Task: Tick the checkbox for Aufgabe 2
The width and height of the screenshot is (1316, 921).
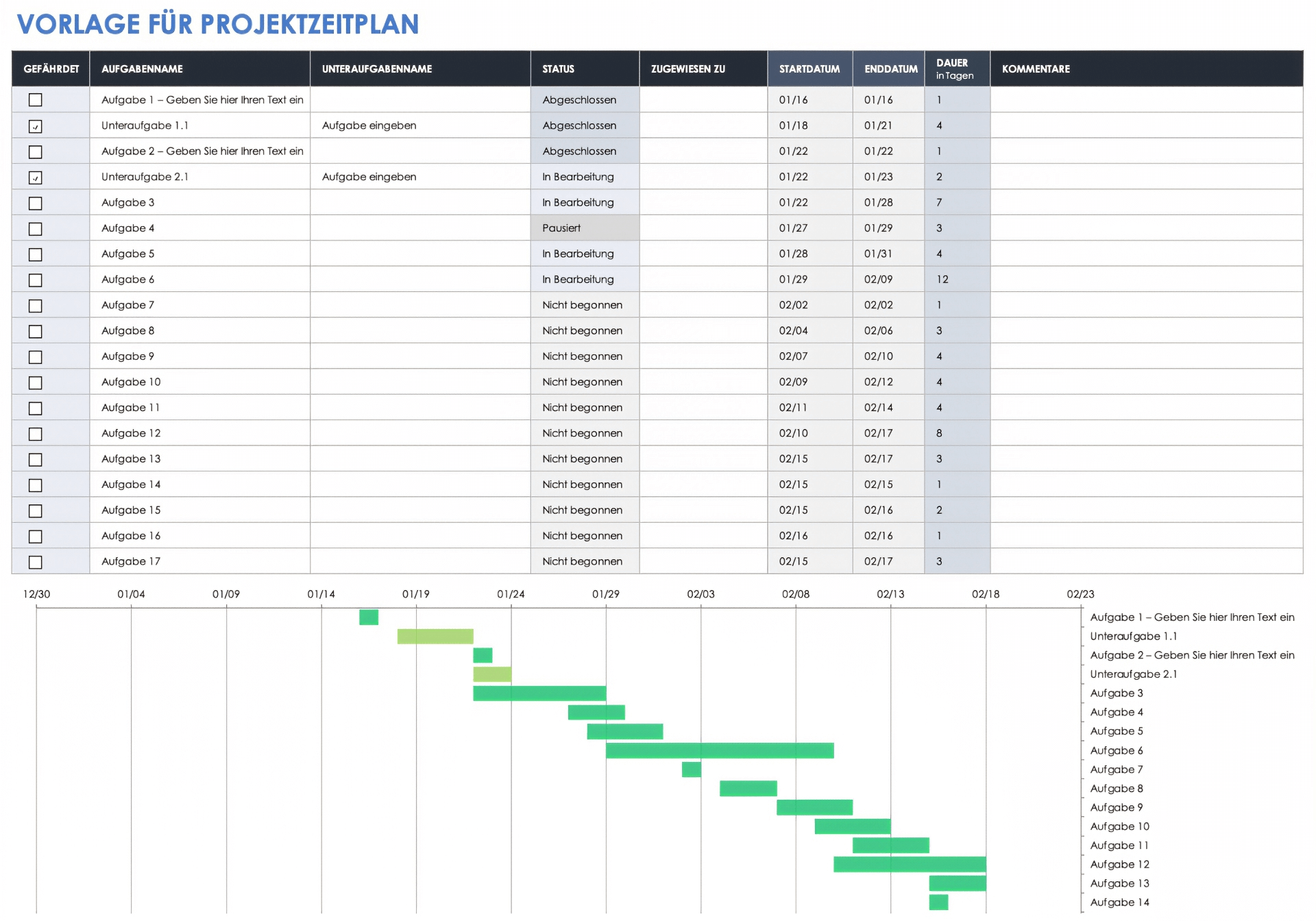Action: 36,151
